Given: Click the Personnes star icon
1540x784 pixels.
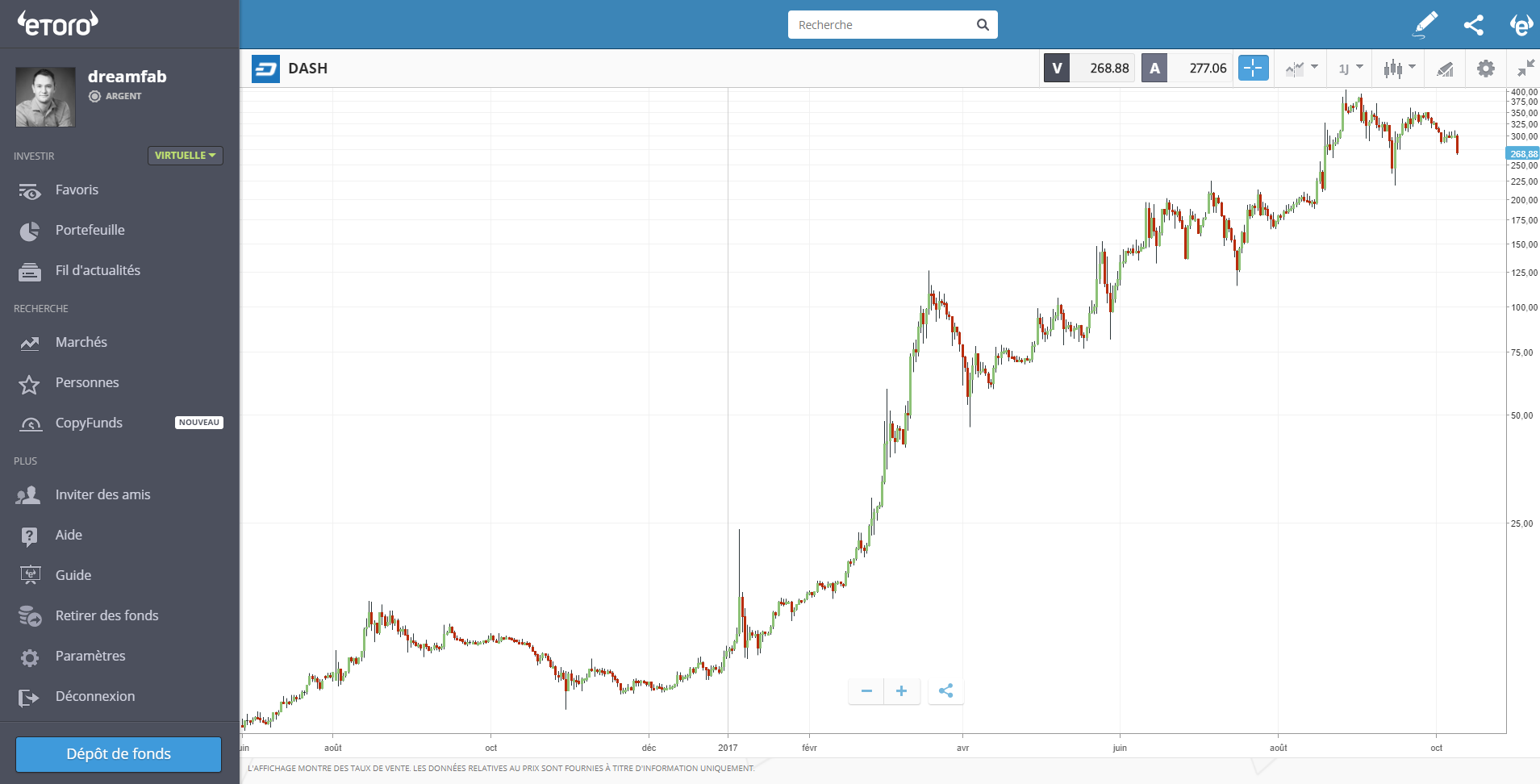Looking at the screenshot, I should click(x=30, y=384).
